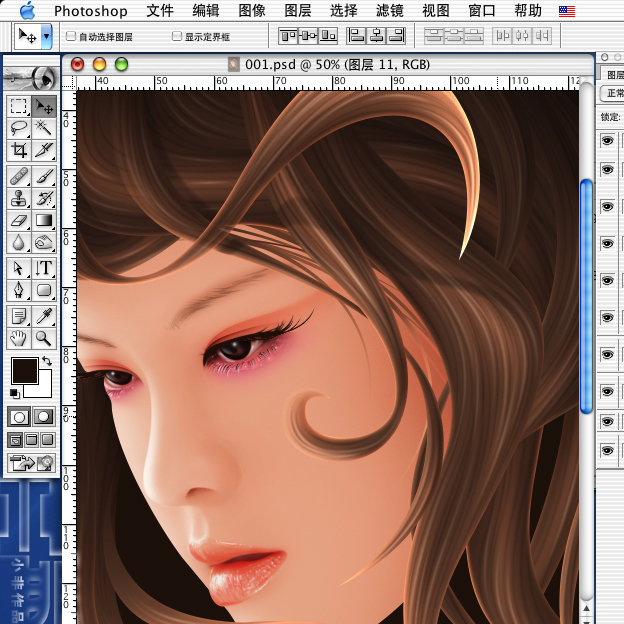The height and width of the screenshot is (624, 624).
Task: Click align top edges button
Action: click(x=288, y=36)
